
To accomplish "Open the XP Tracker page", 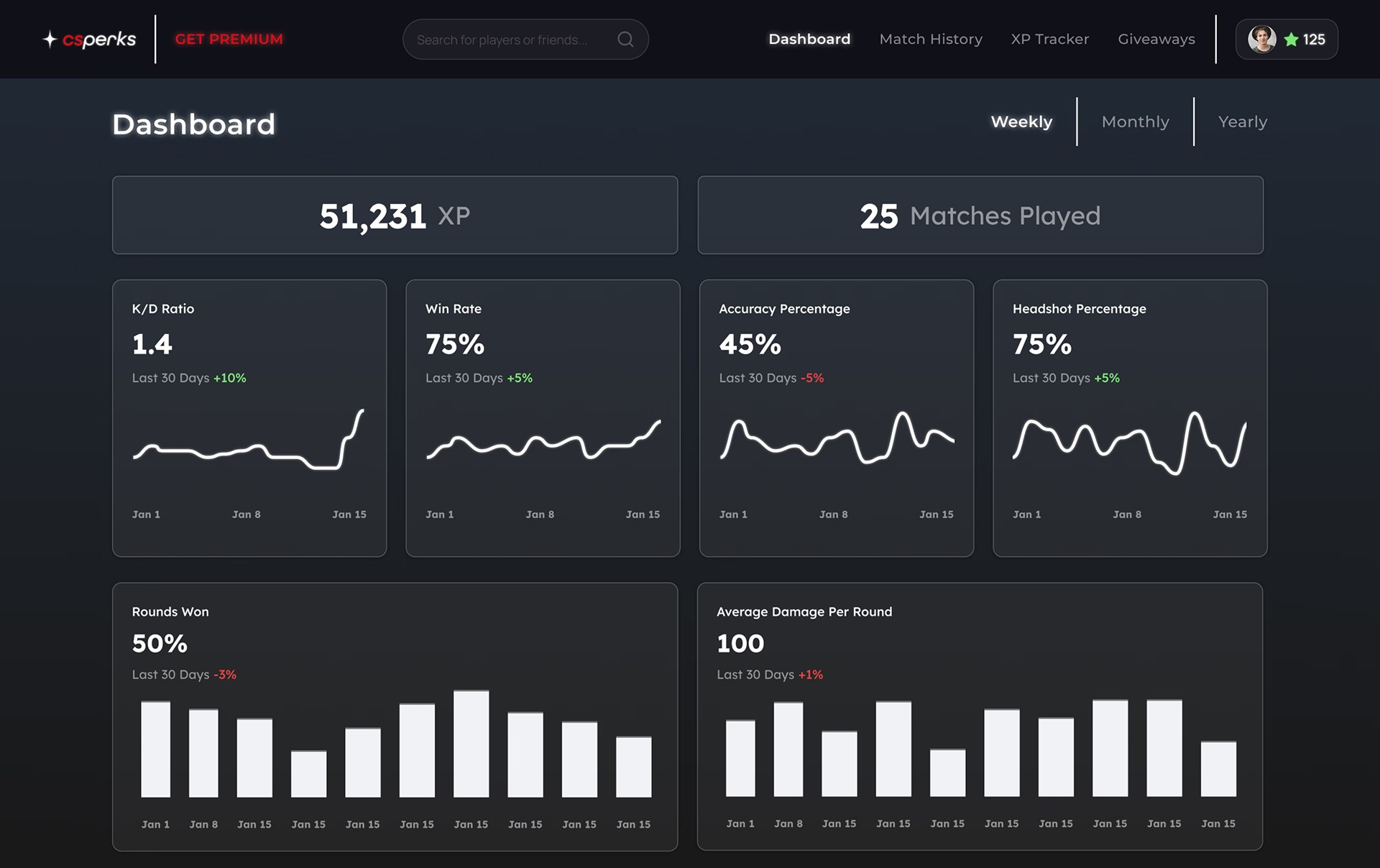I will [1049, 40].
